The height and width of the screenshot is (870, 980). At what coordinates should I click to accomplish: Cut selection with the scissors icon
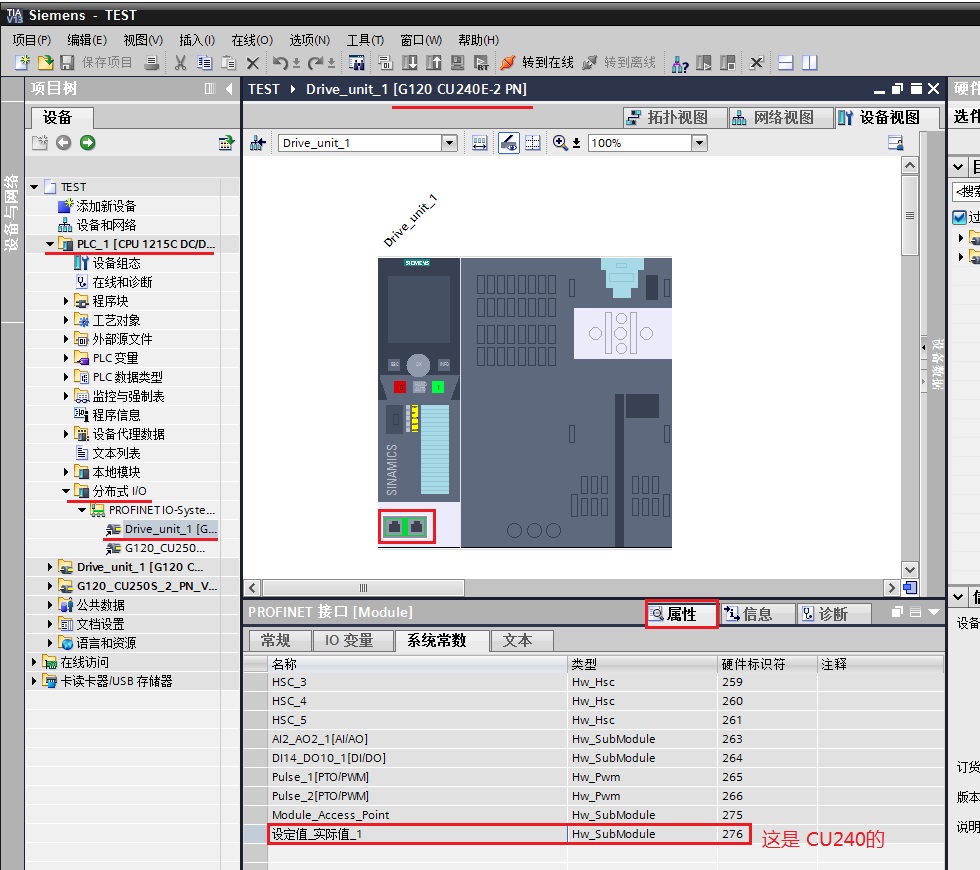pos(181,62)
